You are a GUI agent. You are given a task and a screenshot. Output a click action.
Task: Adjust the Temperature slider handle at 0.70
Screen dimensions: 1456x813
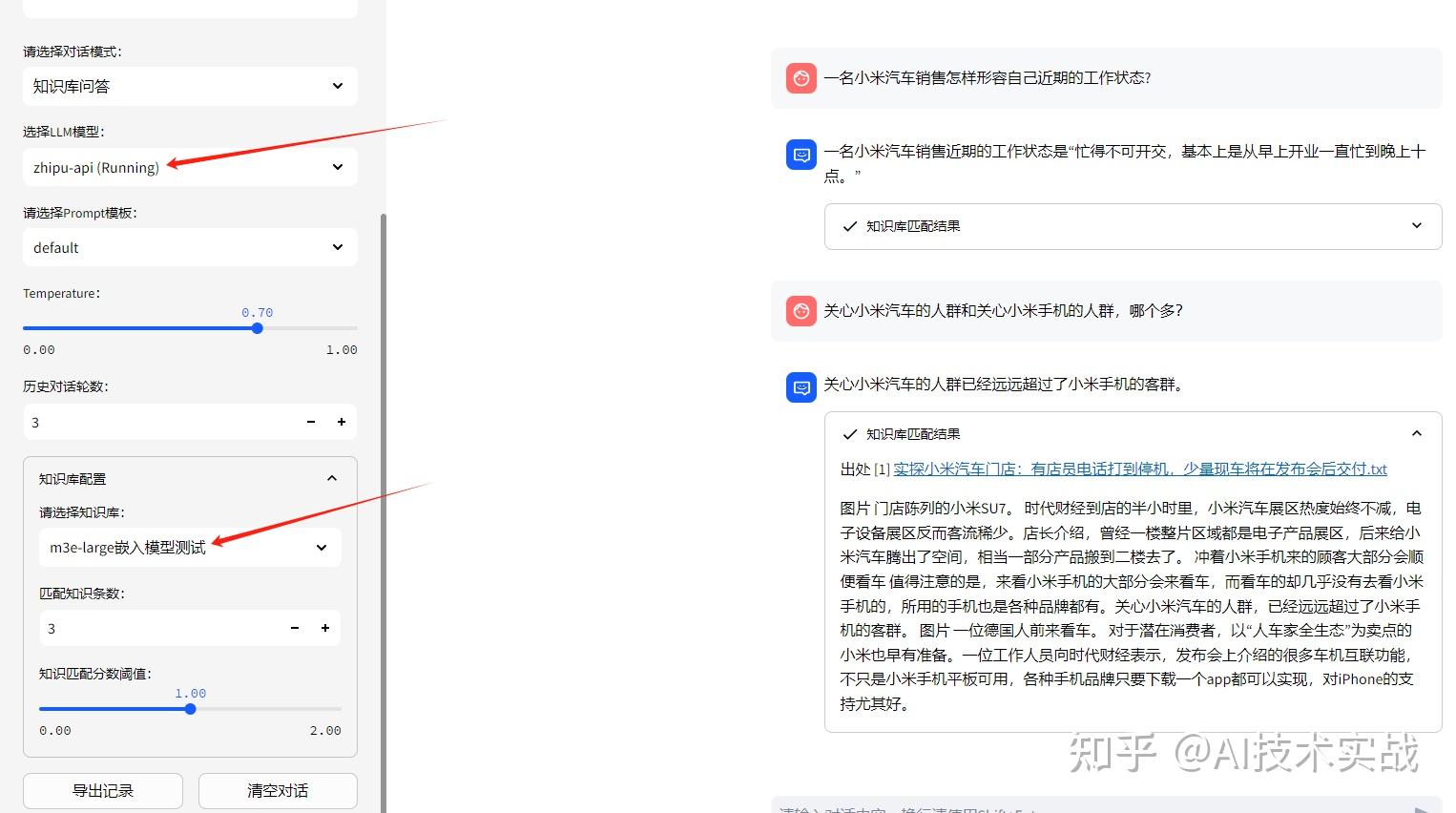coord(258,328)
